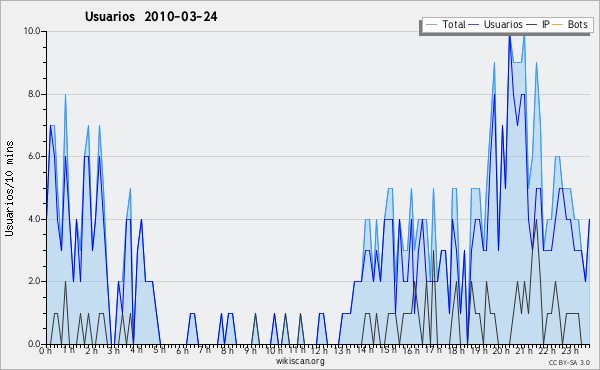
Task: Click the y-axis label "Usuarios/10 mins"
Action: tap(9, 188)
